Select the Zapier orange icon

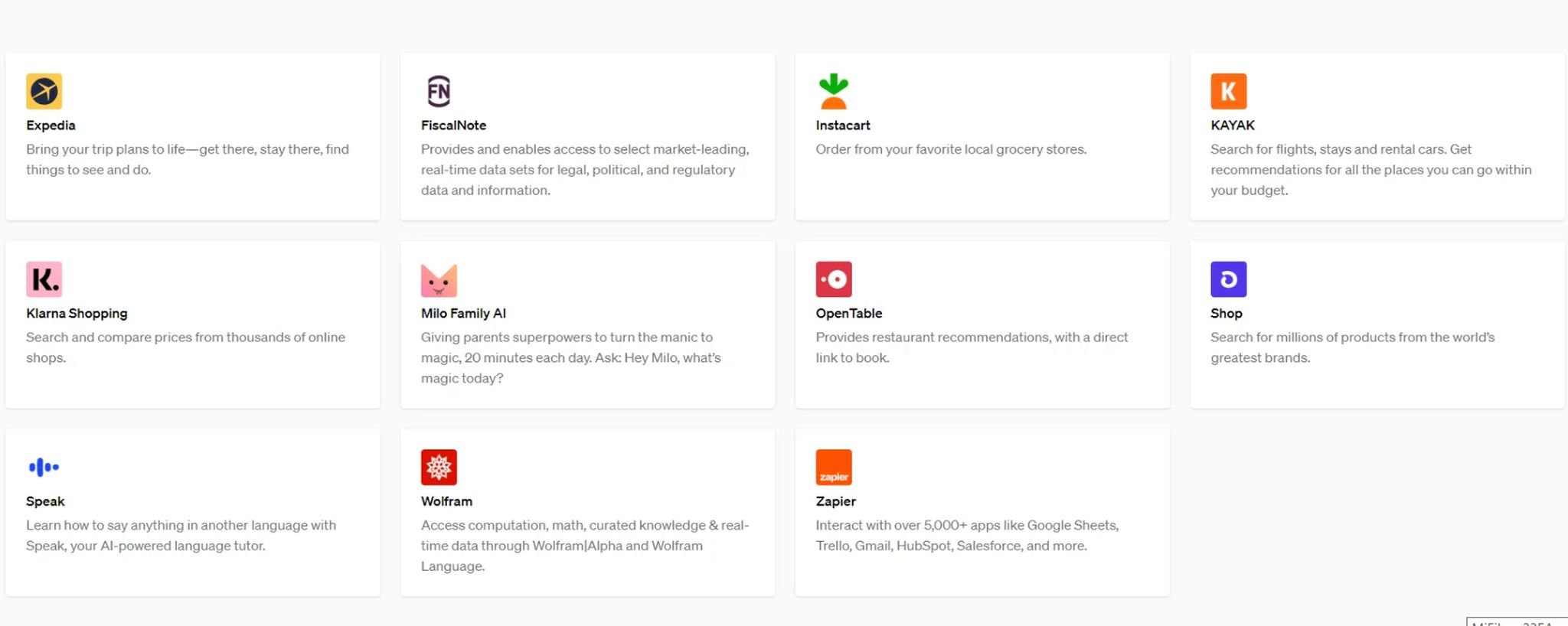[x=834, y=466]
